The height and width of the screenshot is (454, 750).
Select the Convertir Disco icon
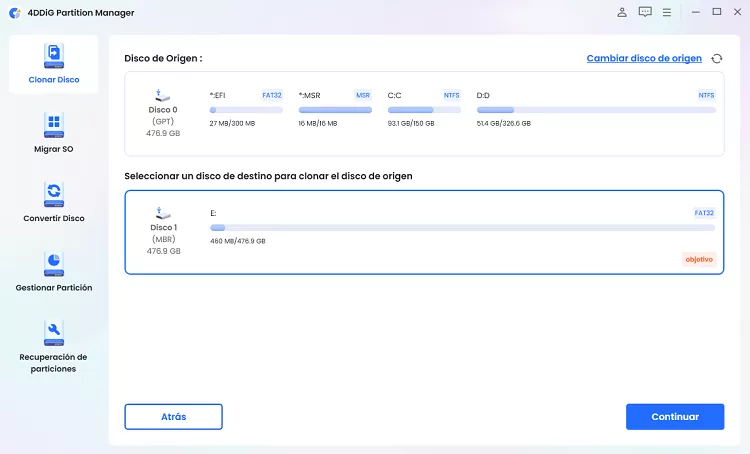[54, 194]
